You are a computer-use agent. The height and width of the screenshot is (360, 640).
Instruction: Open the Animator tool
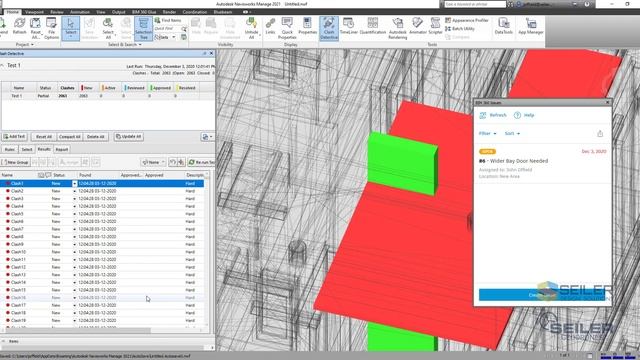point(418,26)
